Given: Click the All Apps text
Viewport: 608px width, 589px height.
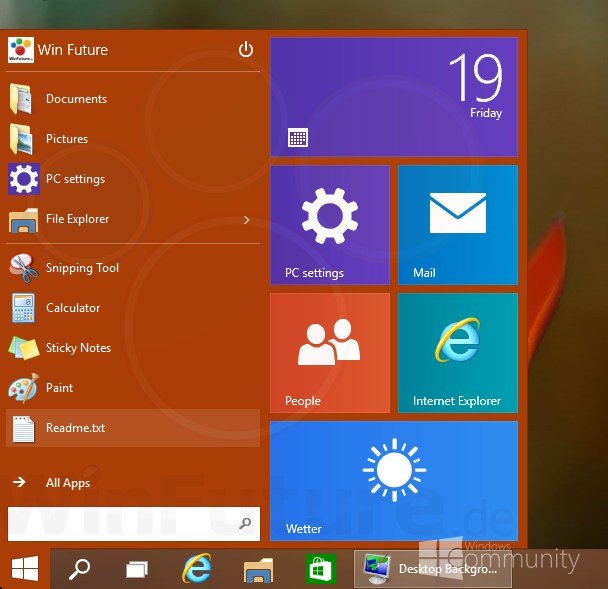Looking at the screenshot, I should (68, 483).
